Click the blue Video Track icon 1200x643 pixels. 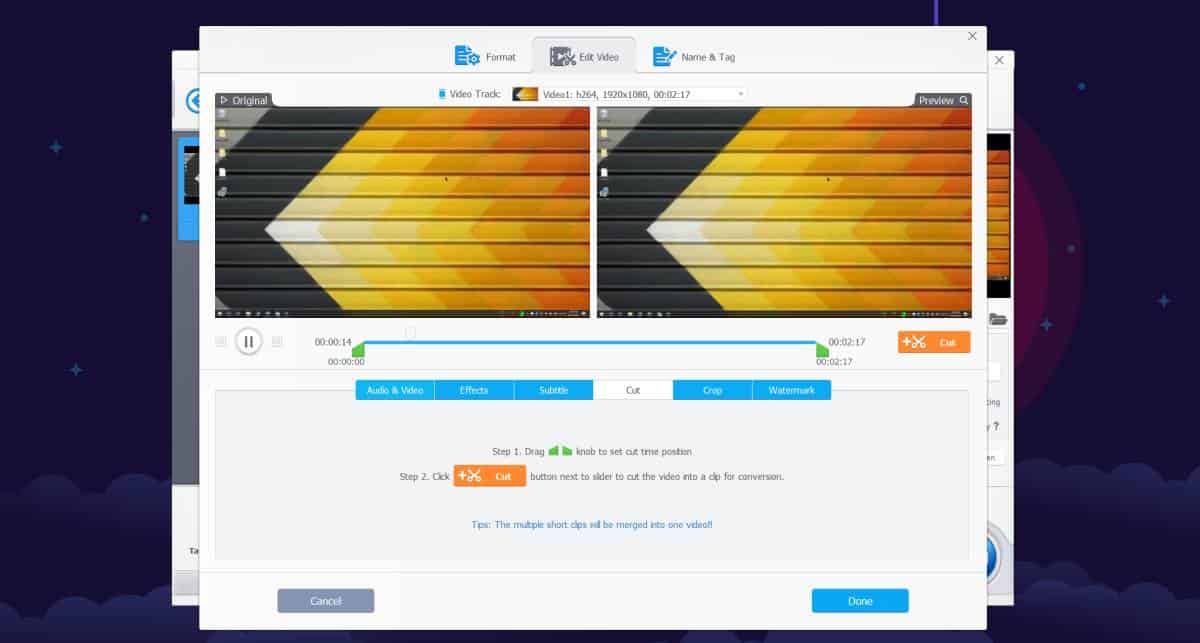442,94
